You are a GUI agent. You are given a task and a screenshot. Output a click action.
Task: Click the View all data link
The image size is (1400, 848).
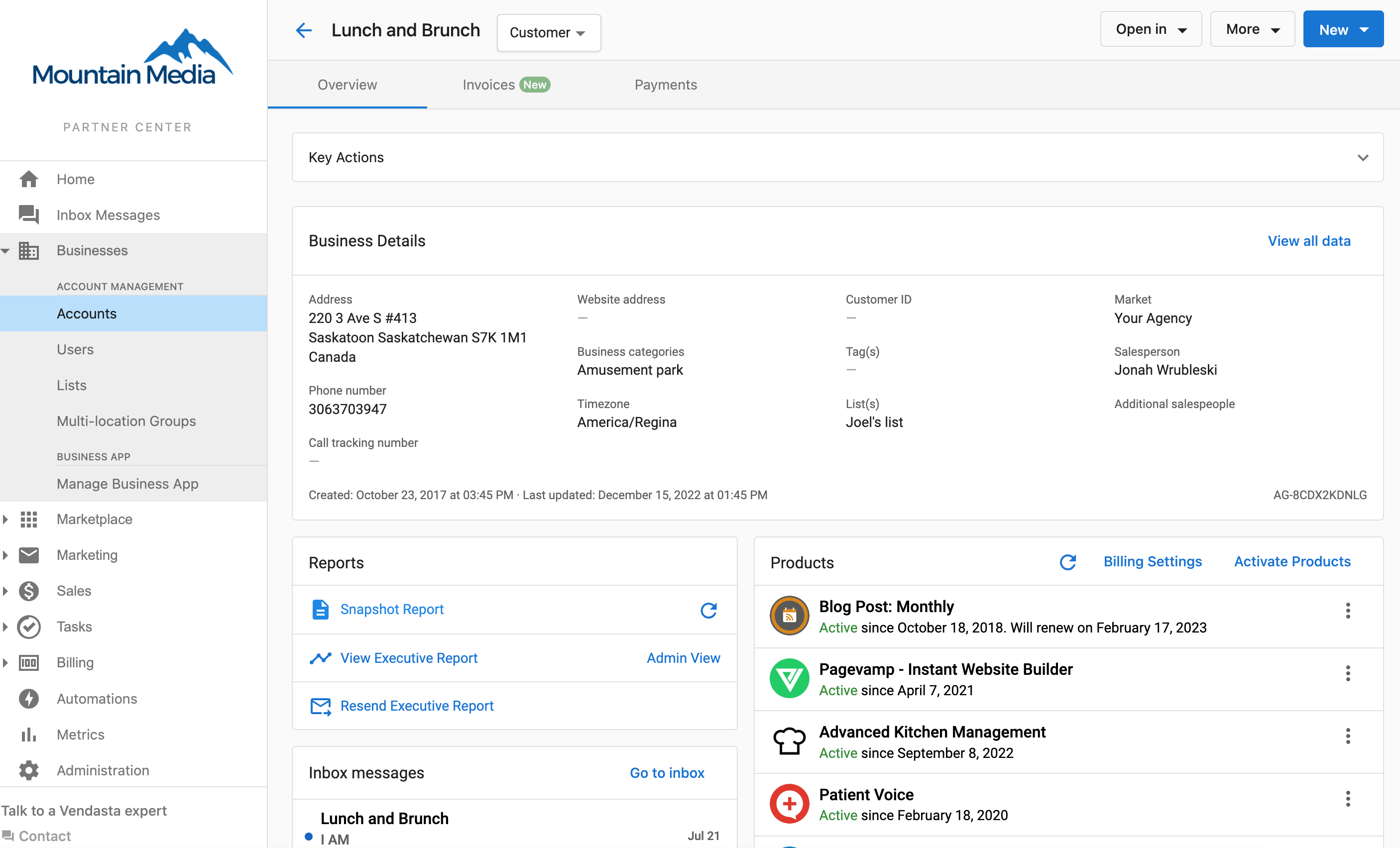(1309, 241)
